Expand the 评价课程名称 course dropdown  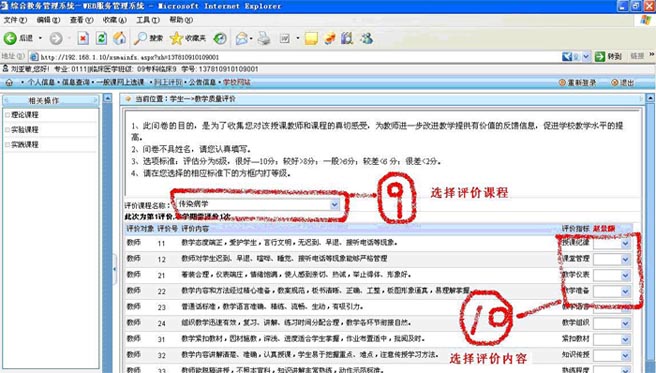pyautogui.click(x=334, y=204)
